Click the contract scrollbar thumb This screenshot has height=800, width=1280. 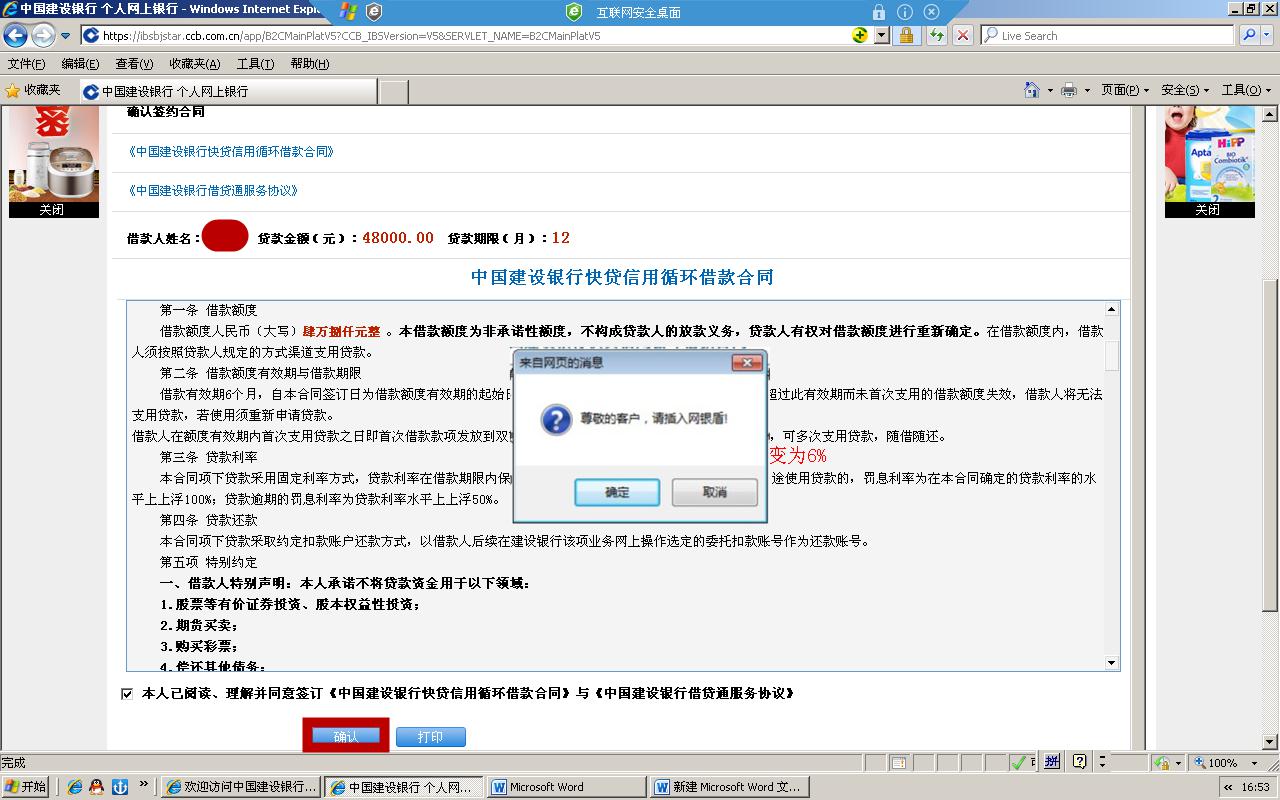click(1111, 356)
